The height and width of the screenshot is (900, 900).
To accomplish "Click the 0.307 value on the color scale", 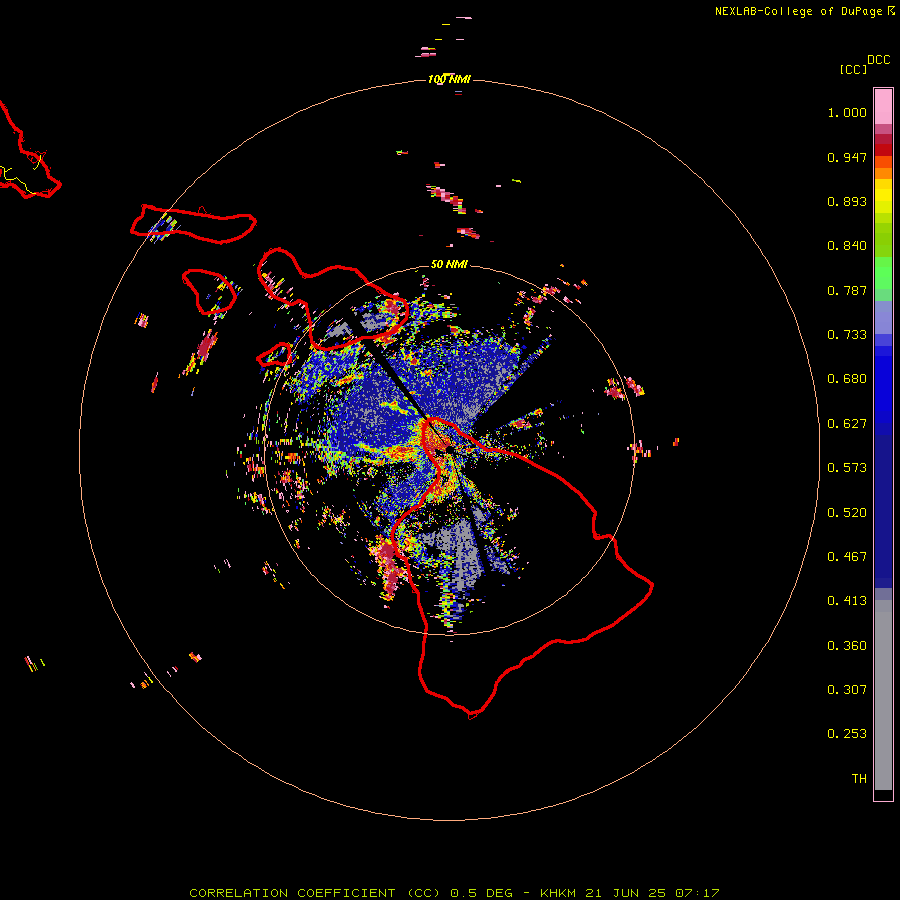I will point(847,690).
